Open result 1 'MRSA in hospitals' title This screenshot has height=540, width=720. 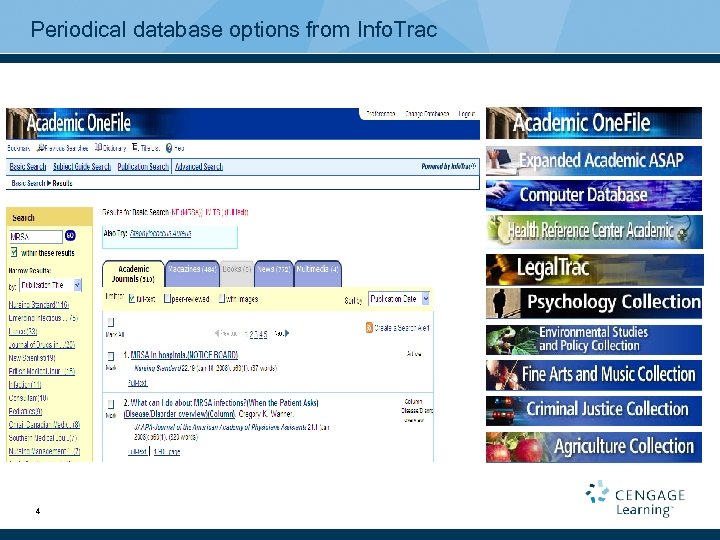point(184,355)
